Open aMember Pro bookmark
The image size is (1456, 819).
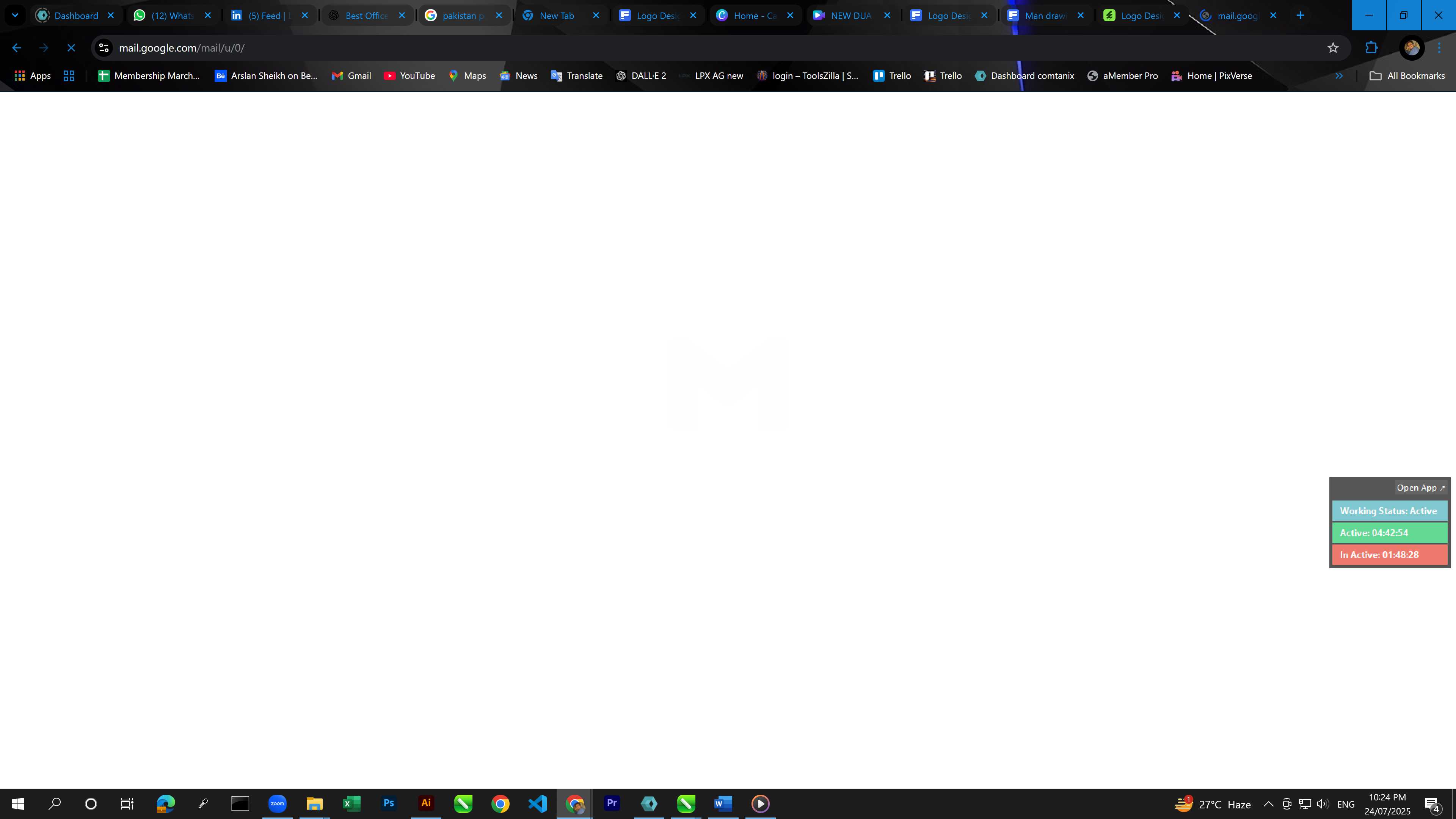(x=1122, y=76)
